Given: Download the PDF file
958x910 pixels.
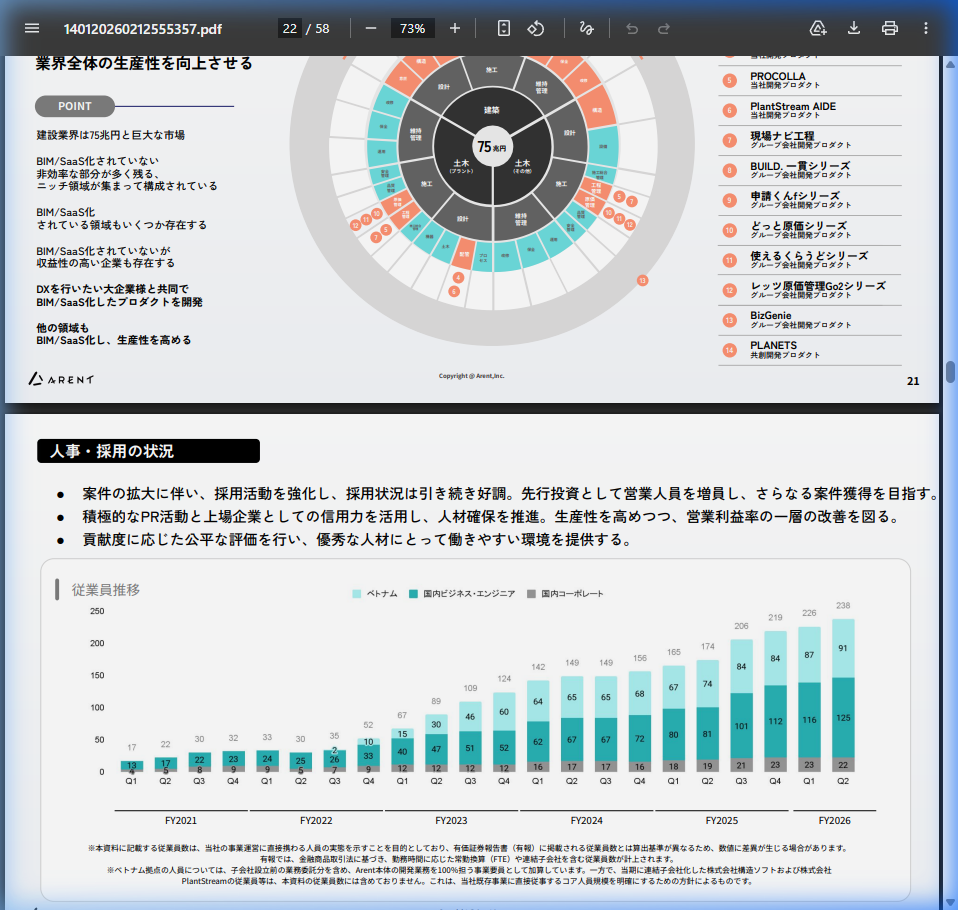Looking at the screenshot, I should (854, 28).
